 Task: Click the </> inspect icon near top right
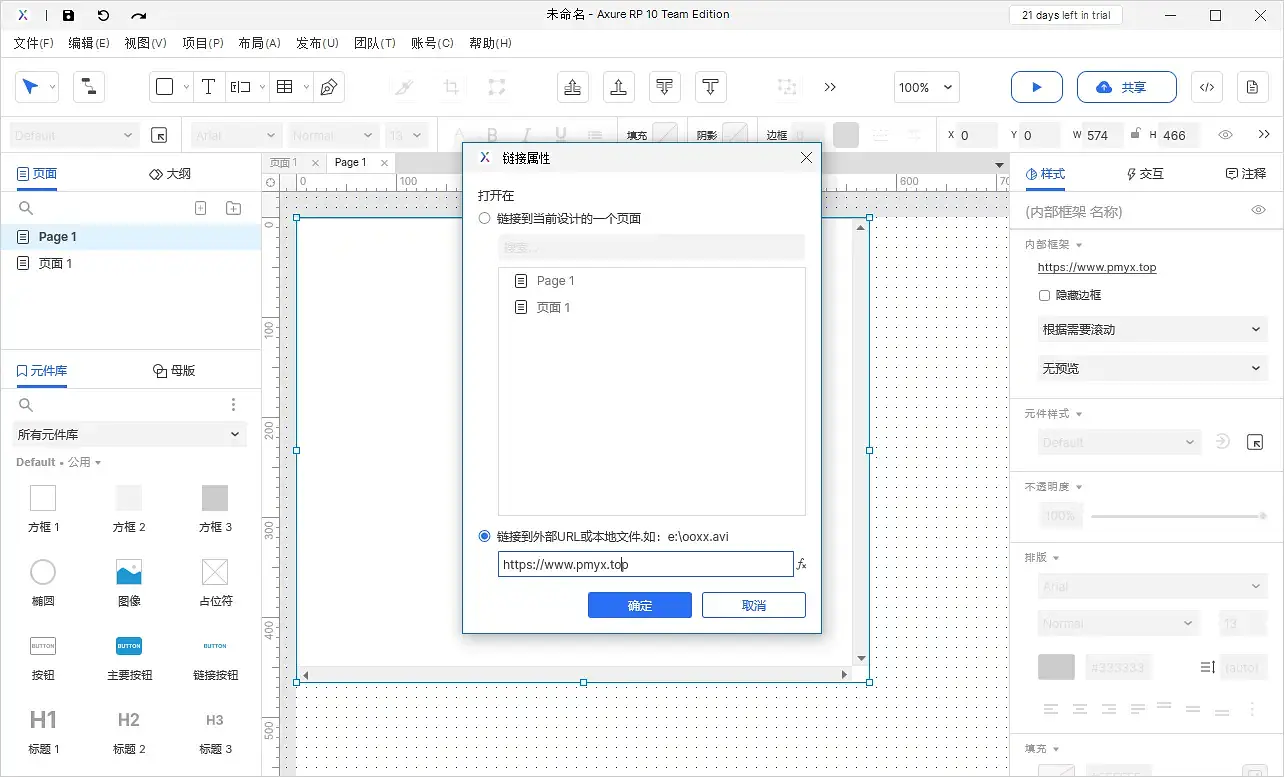pos(1206,87)
